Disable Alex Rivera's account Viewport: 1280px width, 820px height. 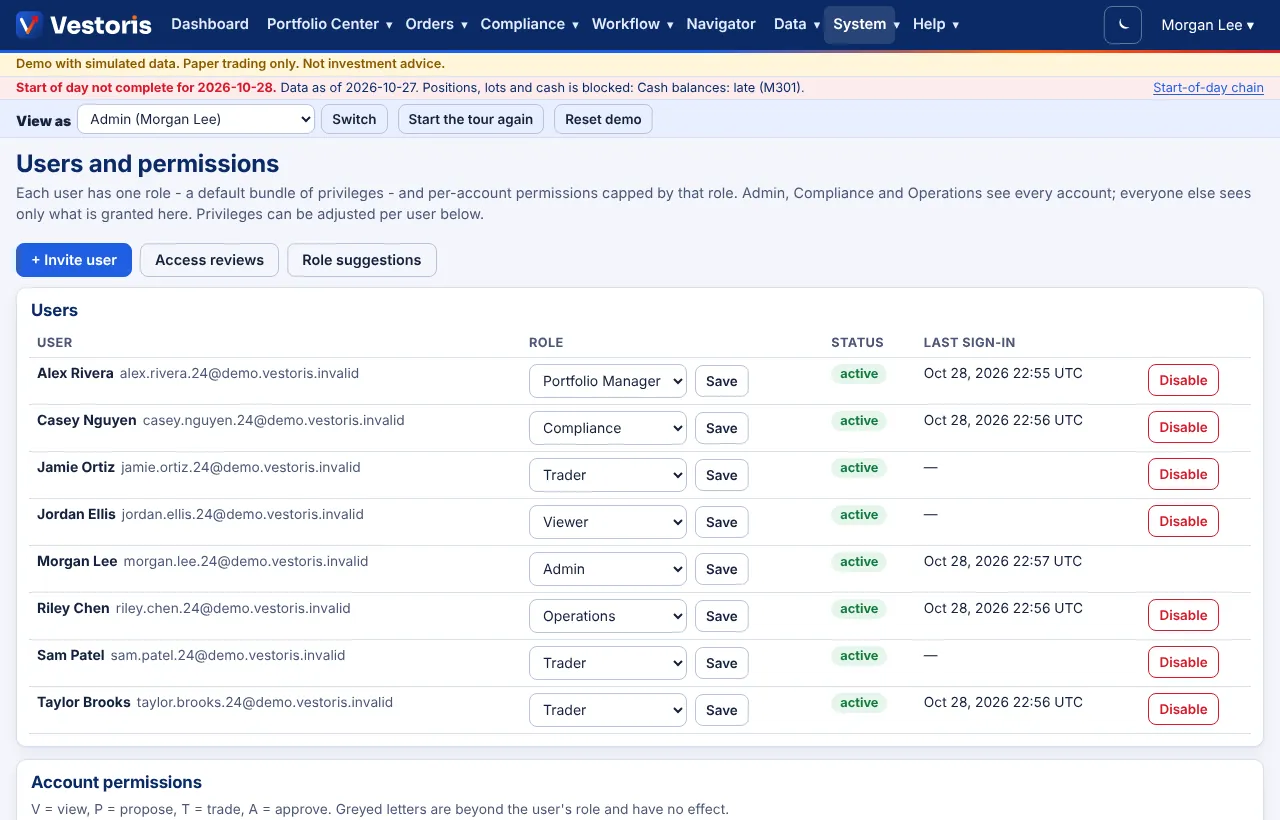point(1183,380)
